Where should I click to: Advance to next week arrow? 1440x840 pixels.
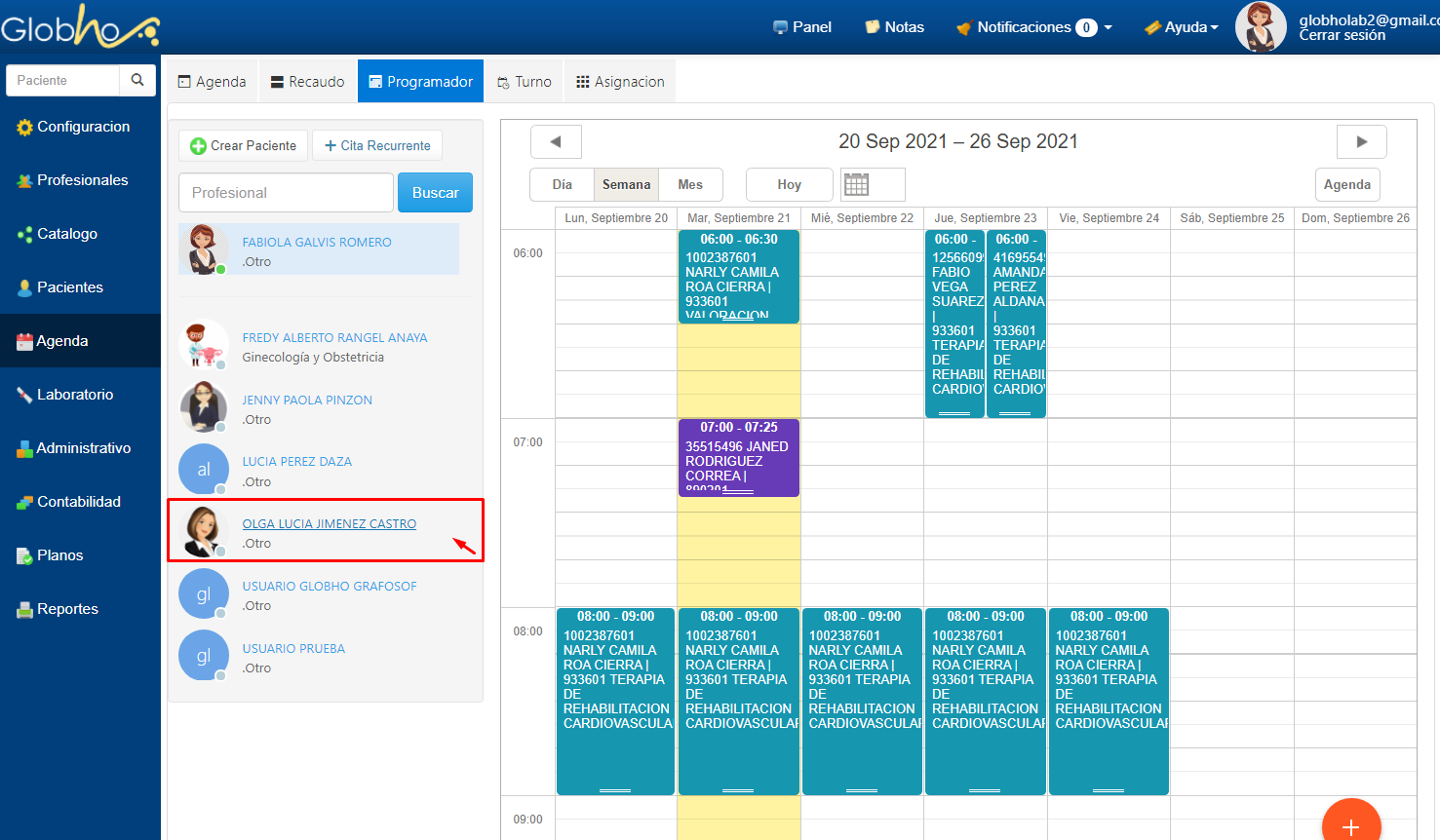pyautogui.click(x=1361, y=141)
